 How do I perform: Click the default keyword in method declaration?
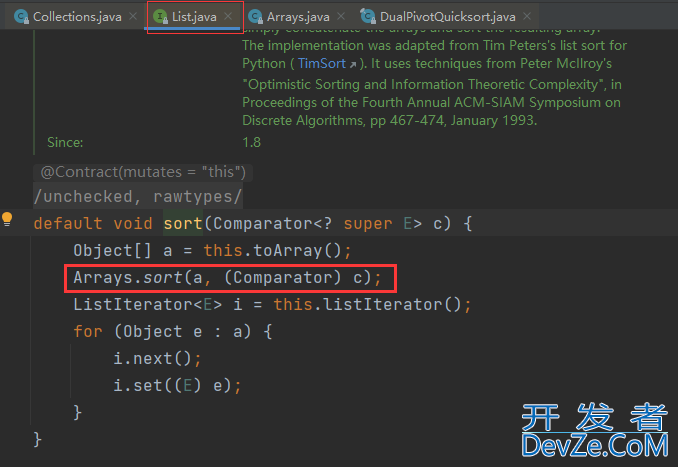click(x=68, y=223)
